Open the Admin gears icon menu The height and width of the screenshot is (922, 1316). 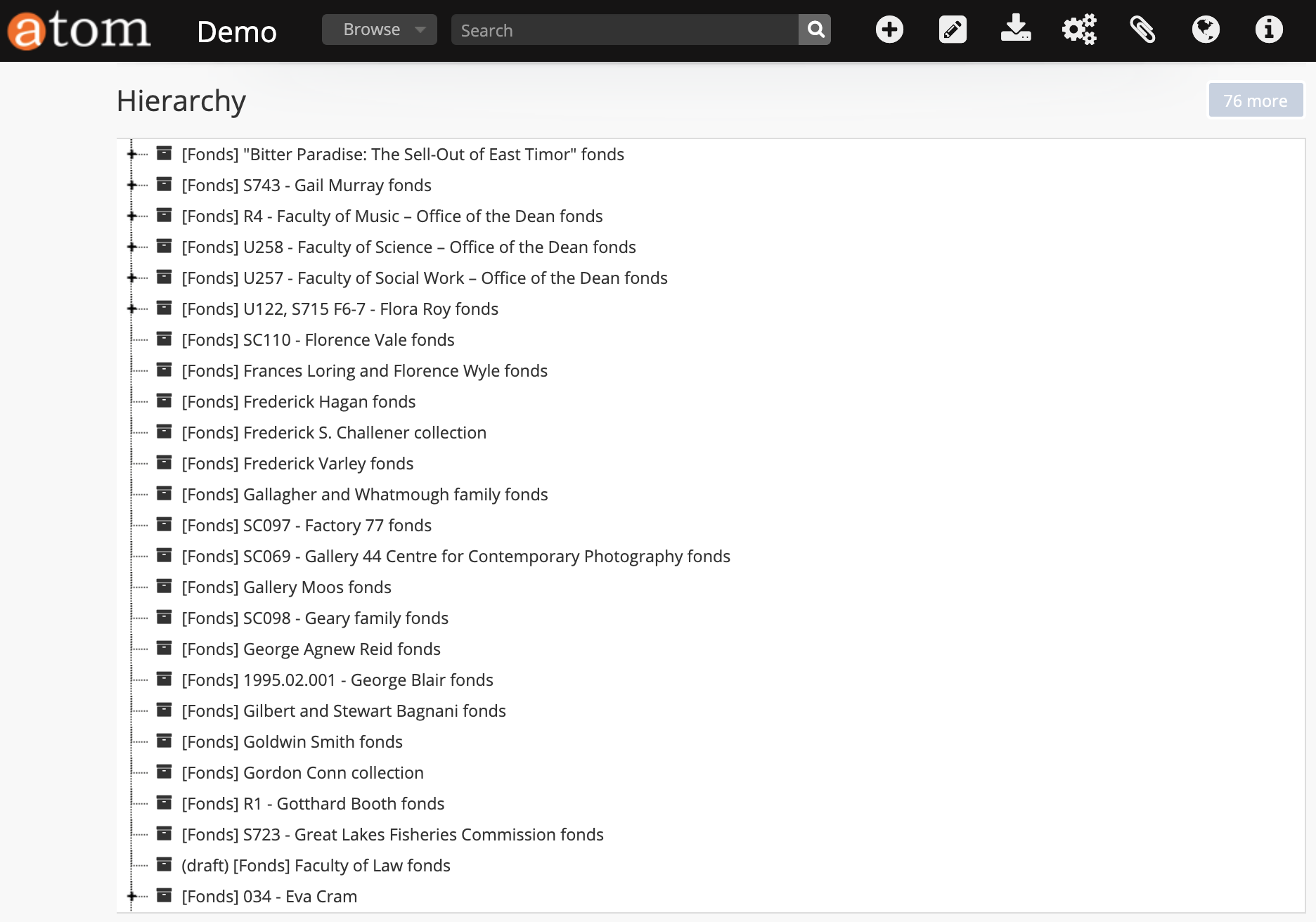click(1079, 30)
